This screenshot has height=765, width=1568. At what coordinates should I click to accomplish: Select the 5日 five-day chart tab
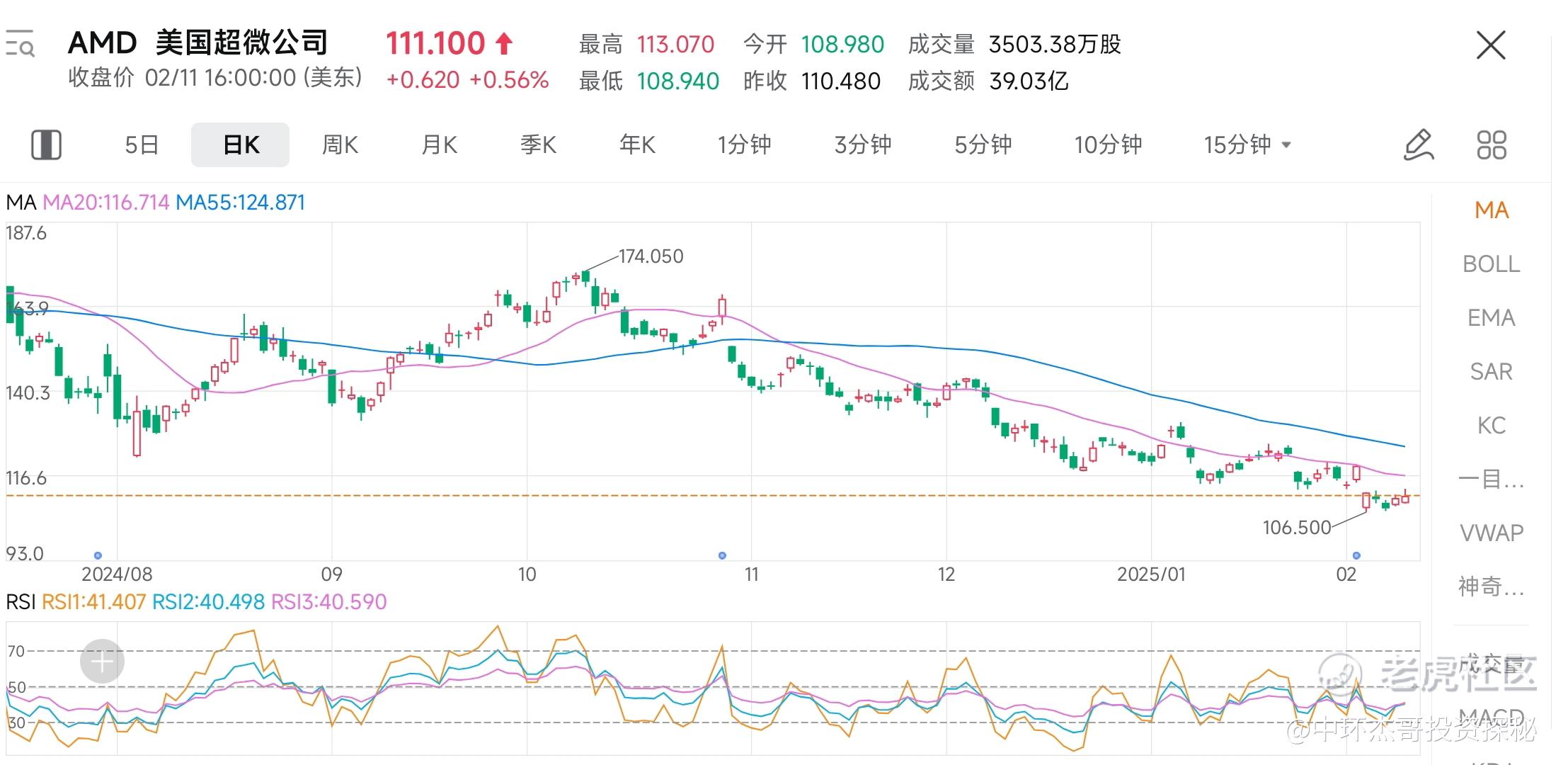142,145
